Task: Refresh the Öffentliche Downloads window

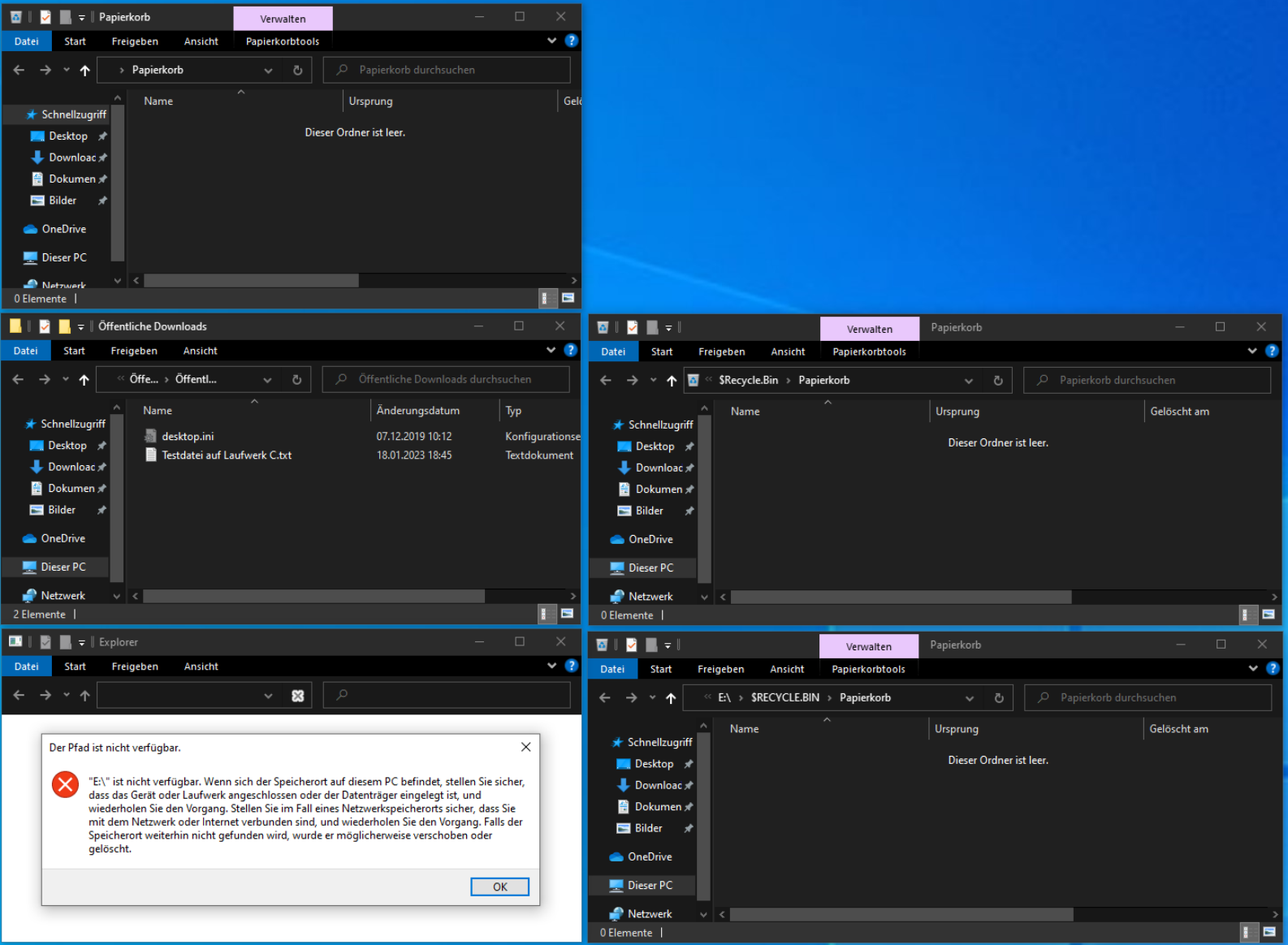Action: pyautogui.click(x=297, y=379)
